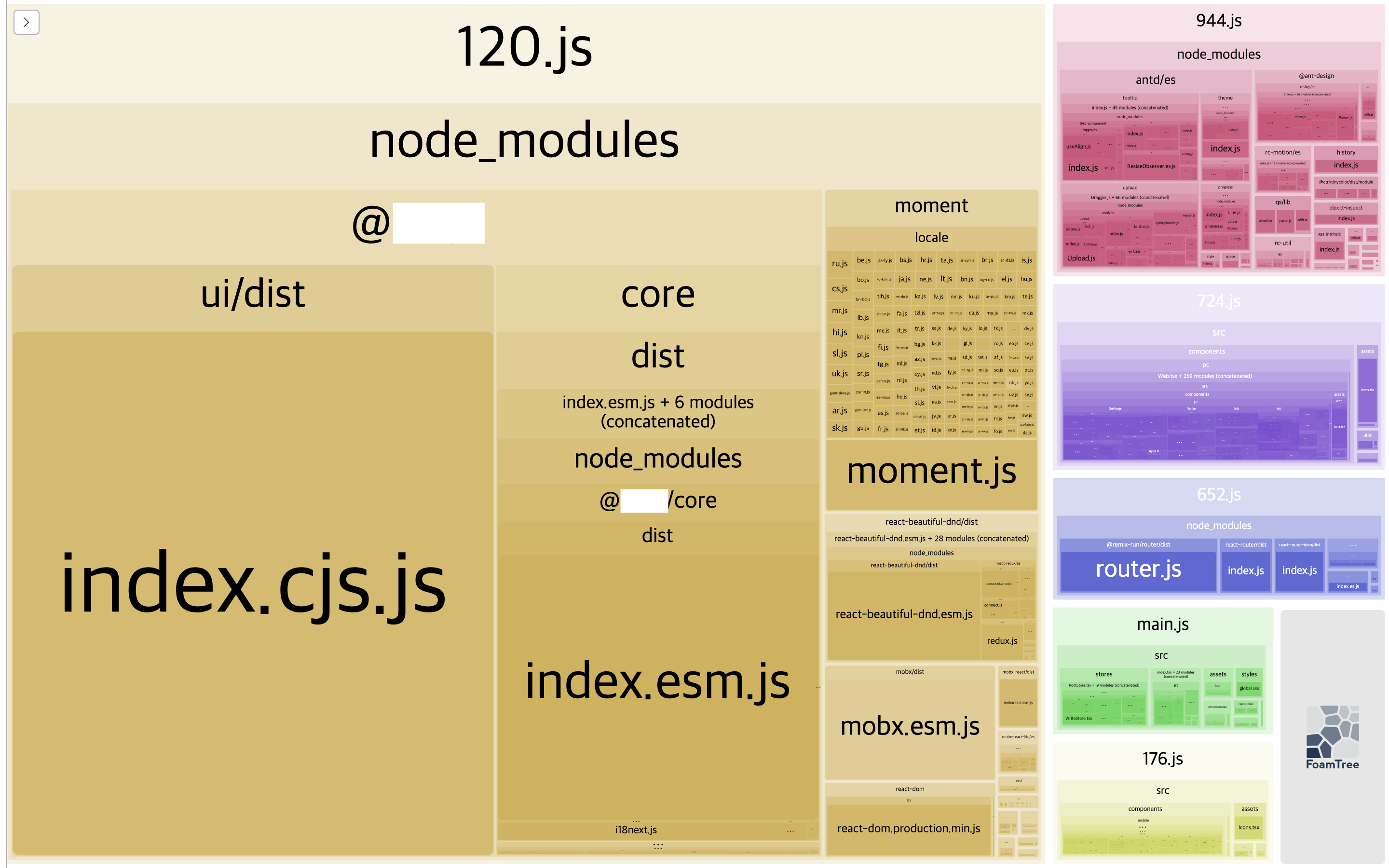Click the stores folder in main.js
This screenshot has height=868, width=1389.
point(1103,675)
